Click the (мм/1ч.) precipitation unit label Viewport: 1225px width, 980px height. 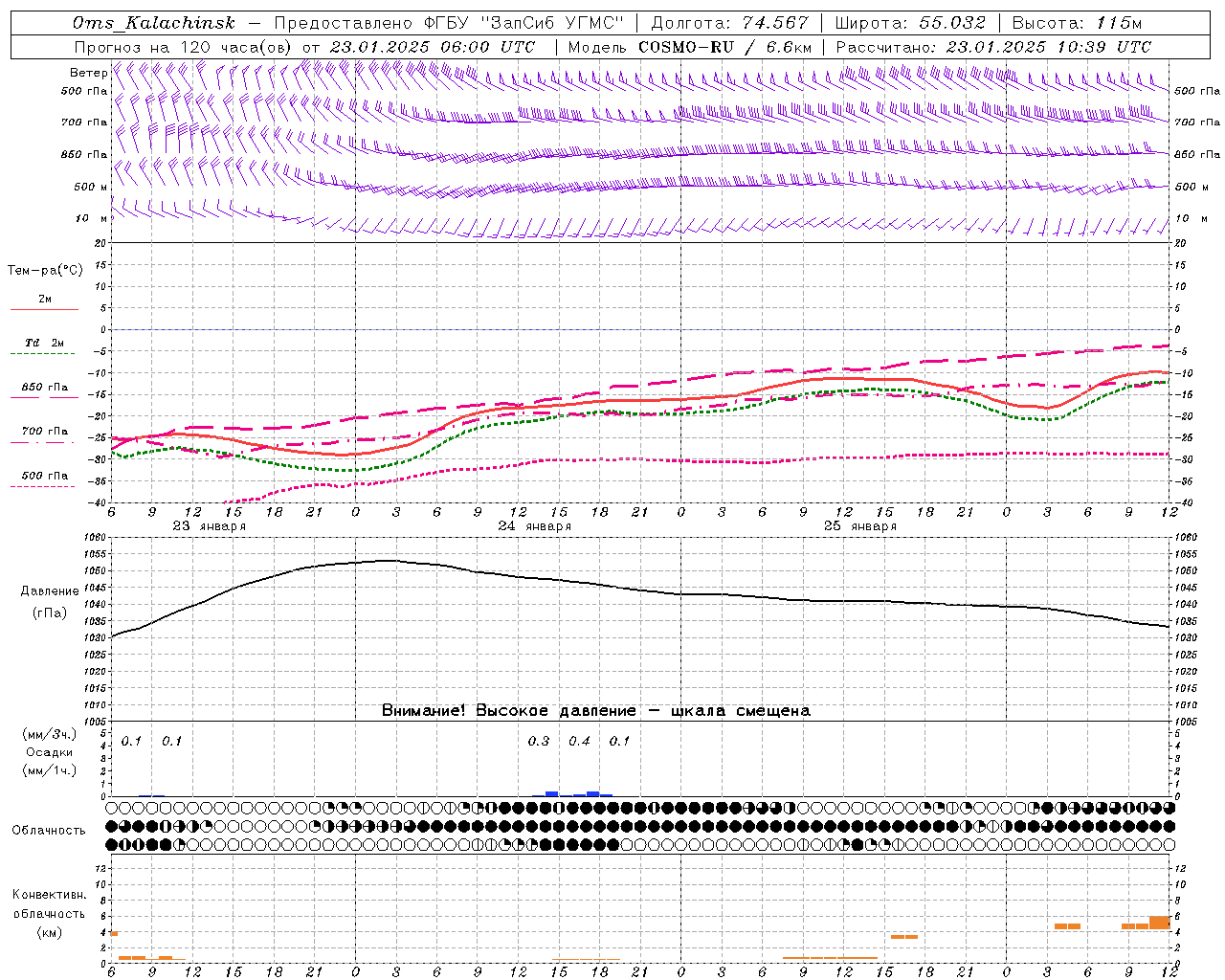[50, 770]
